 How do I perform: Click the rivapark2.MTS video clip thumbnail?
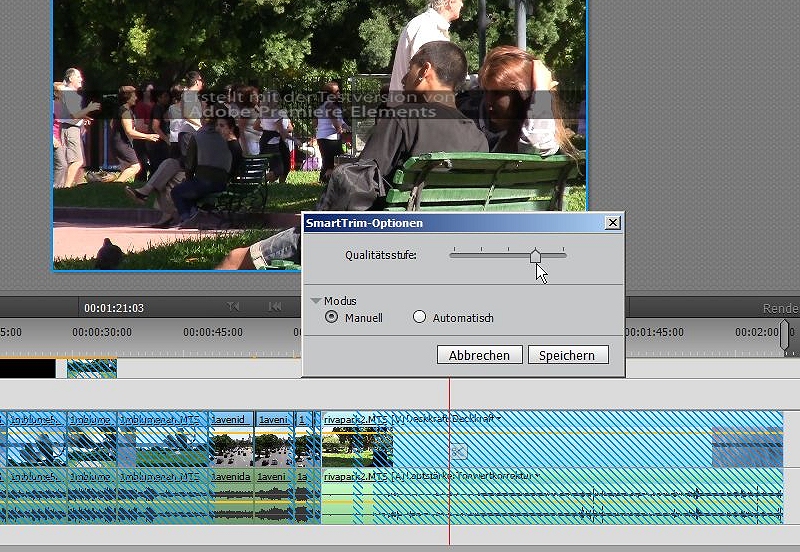click(x=357, y=447)
